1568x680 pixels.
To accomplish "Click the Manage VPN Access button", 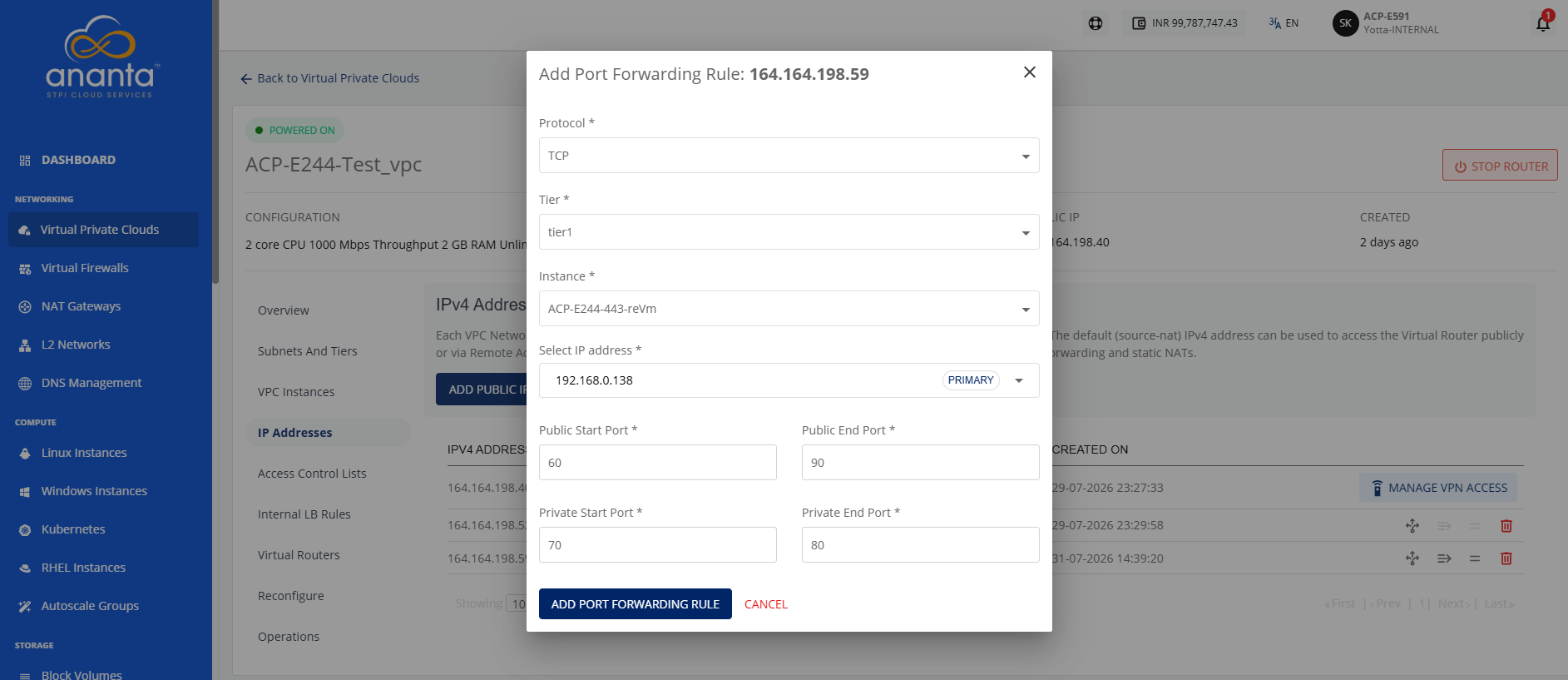I will tap(1438, 488).
